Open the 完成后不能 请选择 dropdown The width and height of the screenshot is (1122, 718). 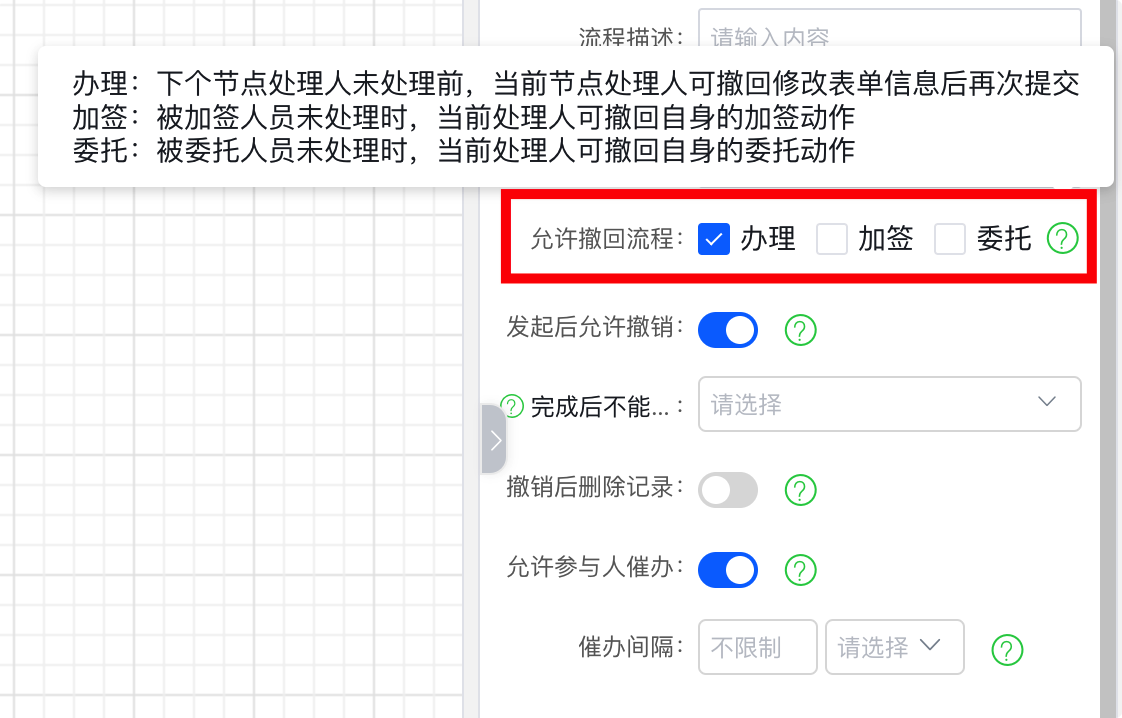point(889,404)
